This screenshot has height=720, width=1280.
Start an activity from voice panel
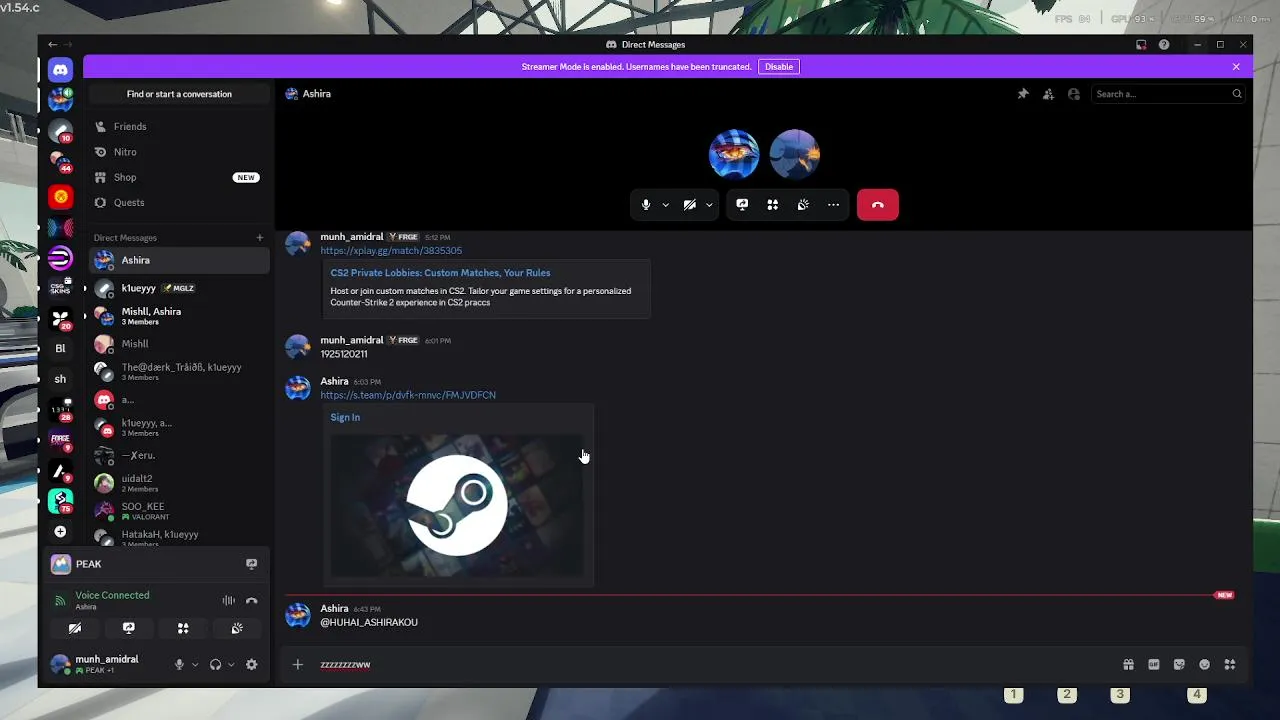click(x=183, y=628)
